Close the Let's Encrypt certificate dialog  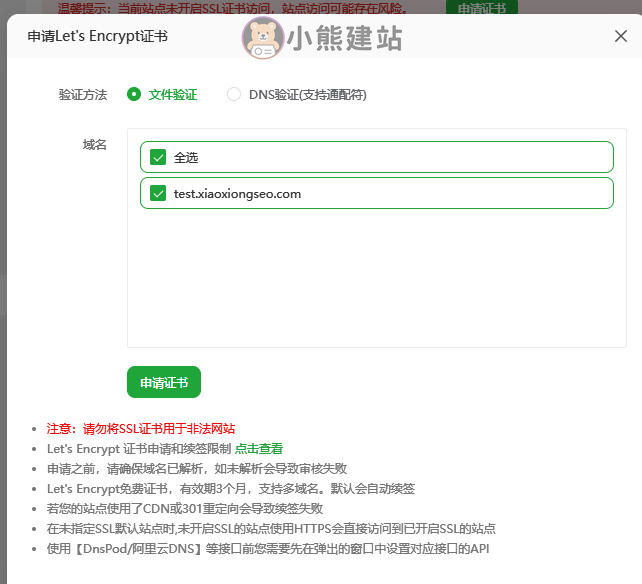(x=620, y=36)
